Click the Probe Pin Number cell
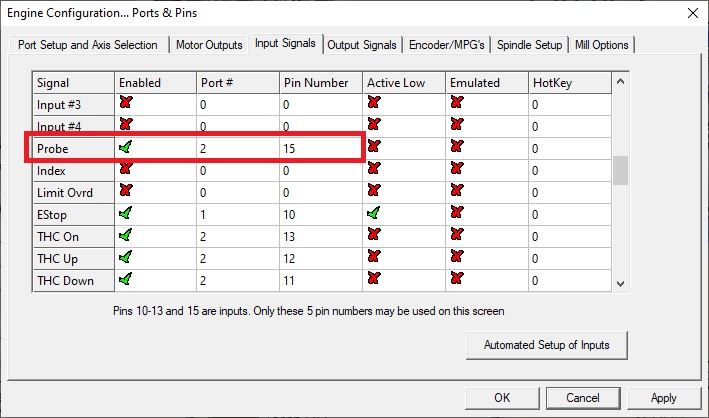The width and height of the screenshot is (709, 418). pyautogui.click(x=320, y=148)
